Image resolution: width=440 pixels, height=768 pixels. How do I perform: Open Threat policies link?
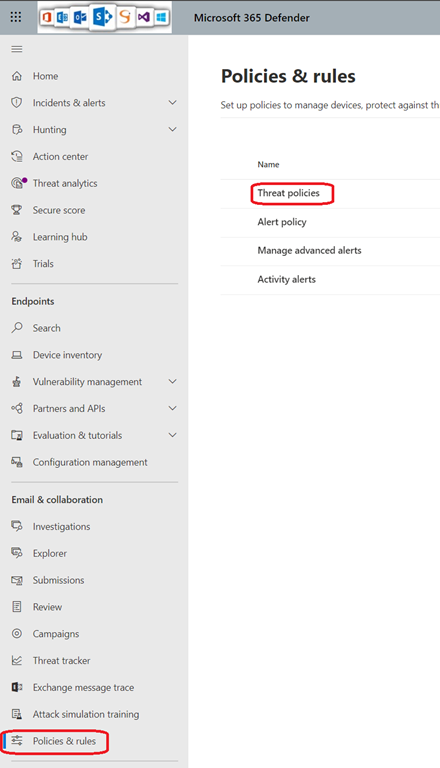click(289, 193)
